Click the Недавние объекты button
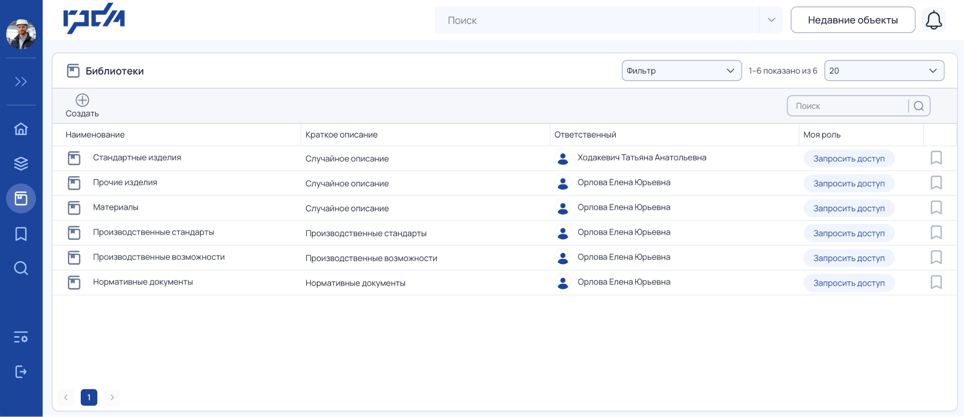Viewport: 964px width, 417px height. click(x=853, y=20)
